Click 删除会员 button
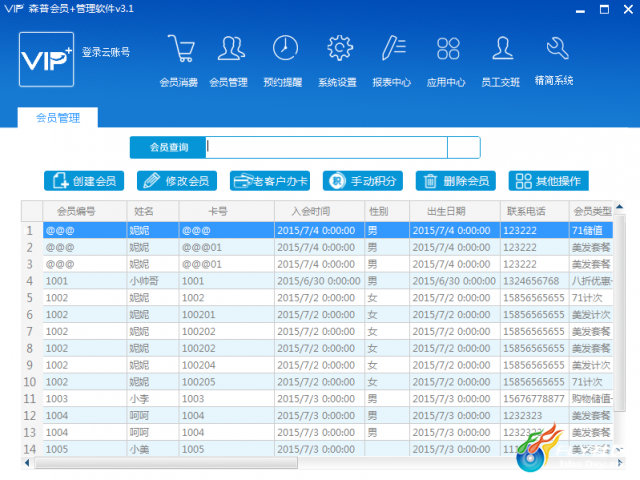The image size is (640, 480). click(456, 181)
